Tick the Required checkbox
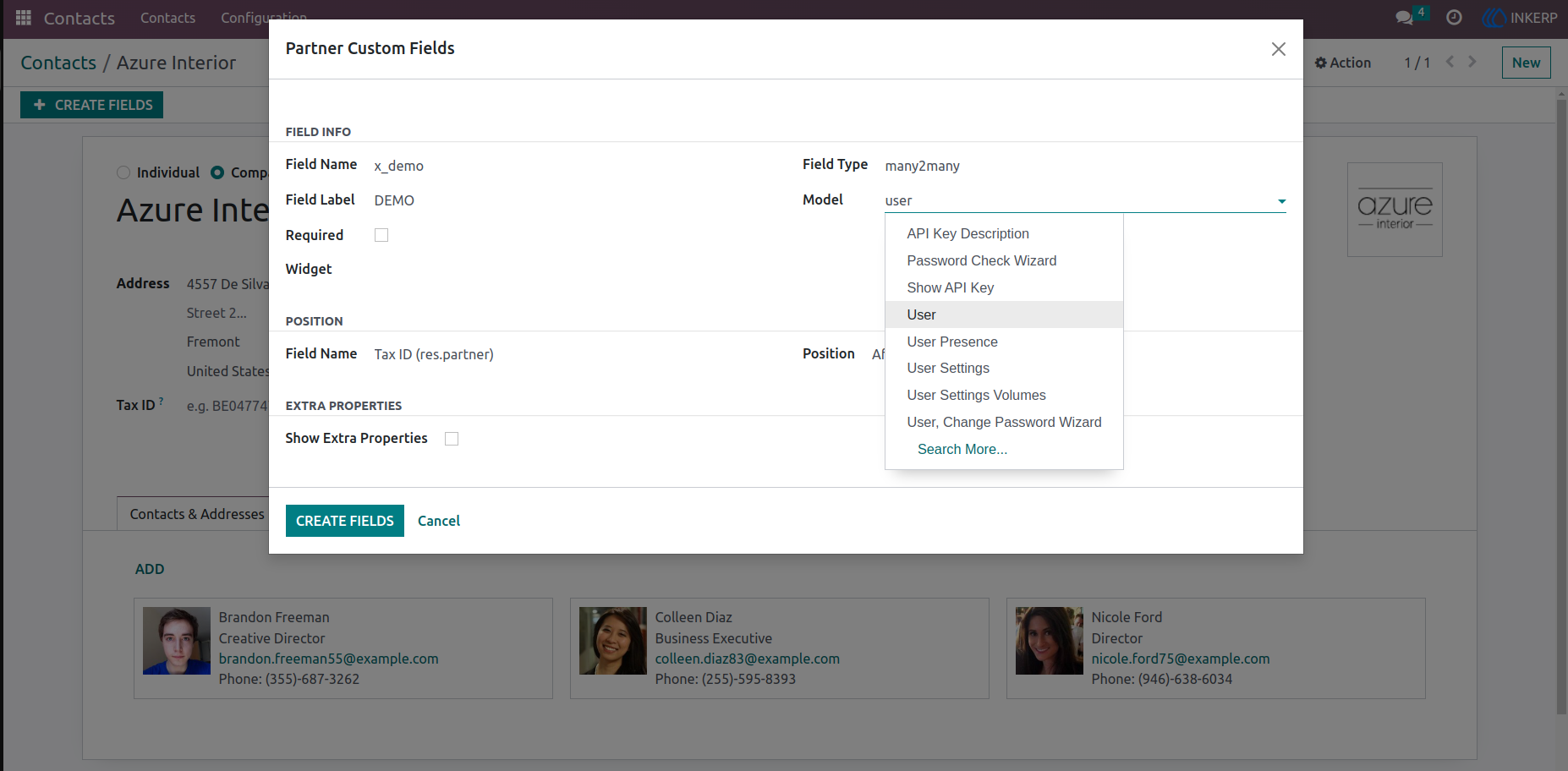1568x771 pixels. 381,235
